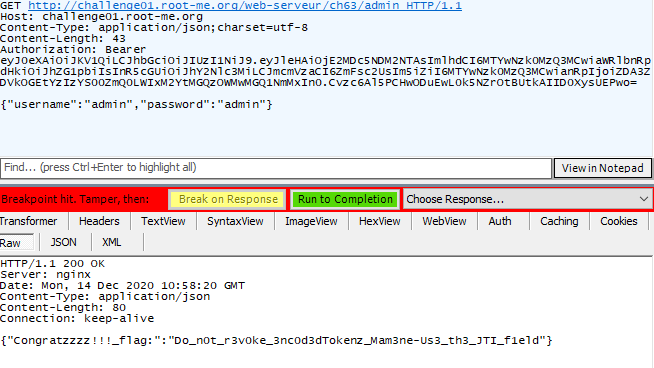Image resolution: width=654 pixels, height=368 pixels.
Task: Click the 'Content-Length: 43' request line
Action: [x=63, y=38]
